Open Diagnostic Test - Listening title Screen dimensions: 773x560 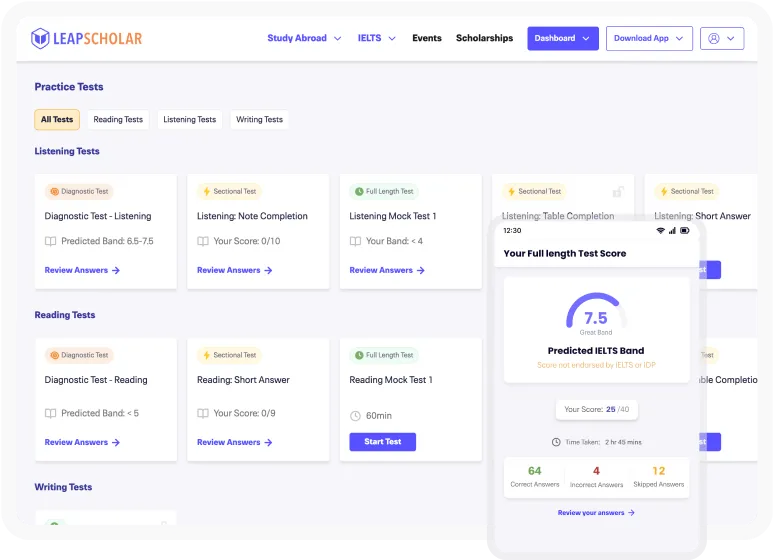point(98,216)
